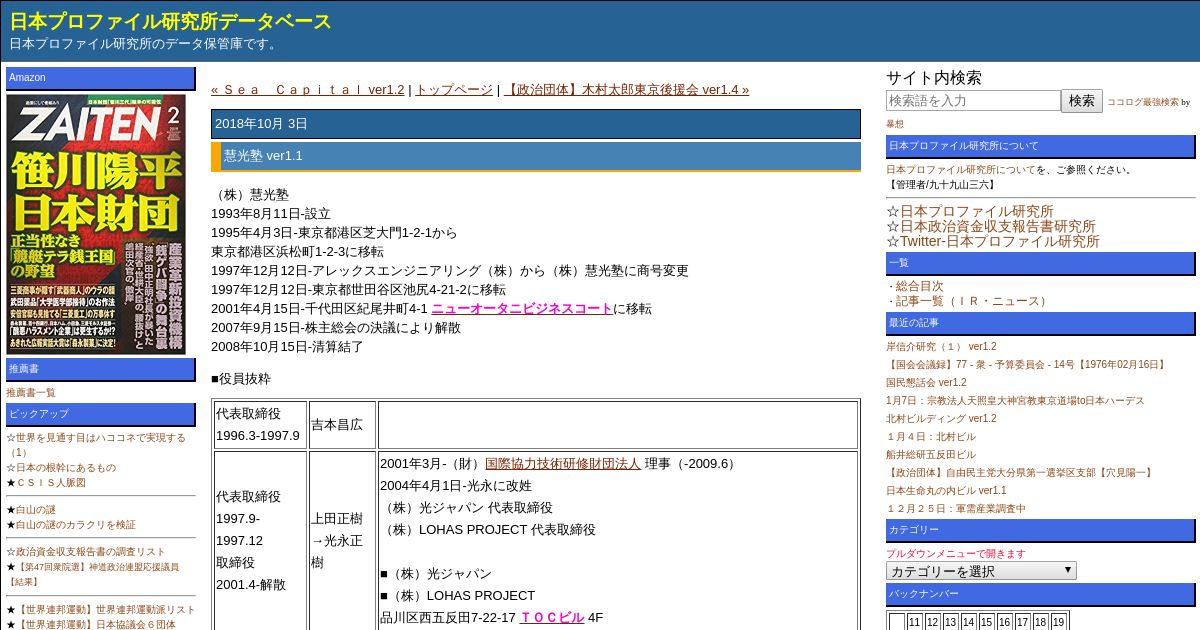The height and width of the screenshot is (630, 1200).
Task: Click the 最近の記事 section heading
Action: click(x=1040, y=324)
